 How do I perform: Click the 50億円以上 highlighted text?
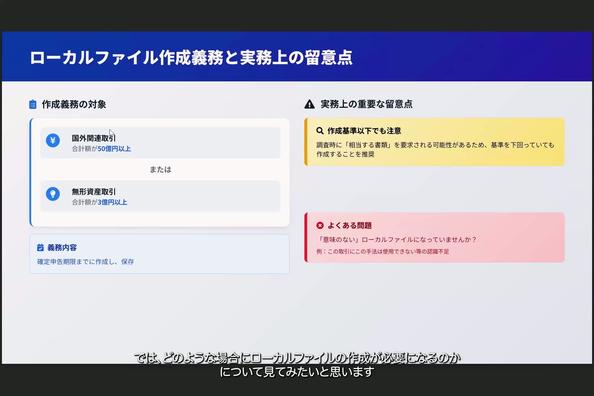coord(114,149)
